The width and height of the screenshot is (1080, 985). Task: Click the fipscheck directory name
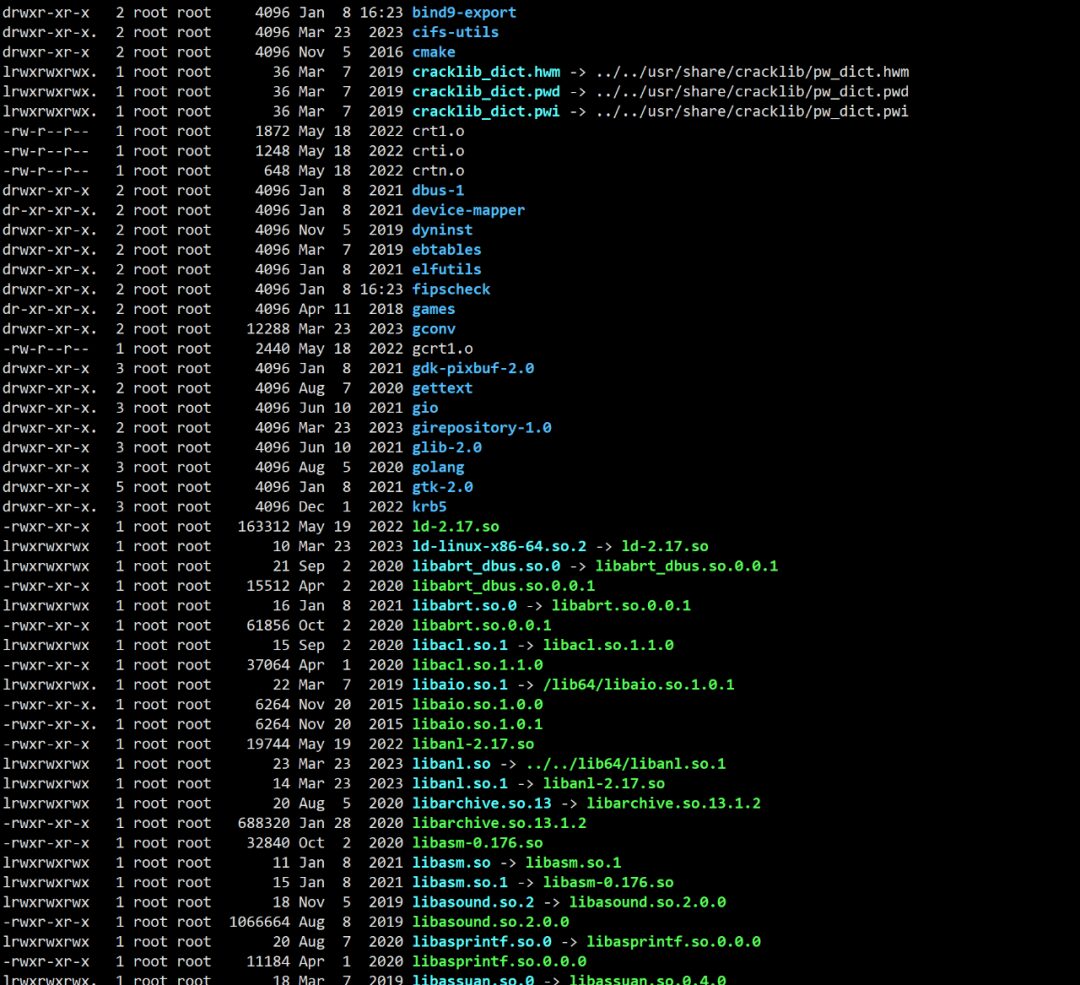pos(451,289)
